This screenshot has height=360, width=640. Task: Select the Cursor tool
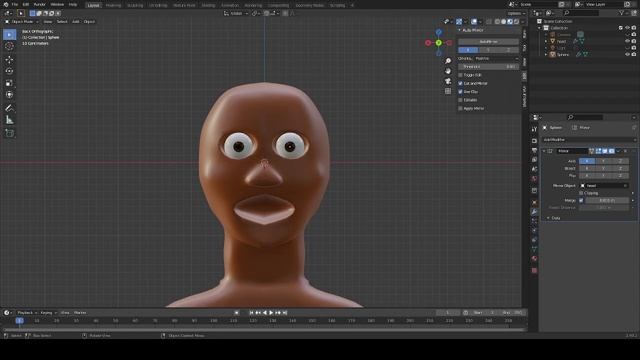[9, 46]
